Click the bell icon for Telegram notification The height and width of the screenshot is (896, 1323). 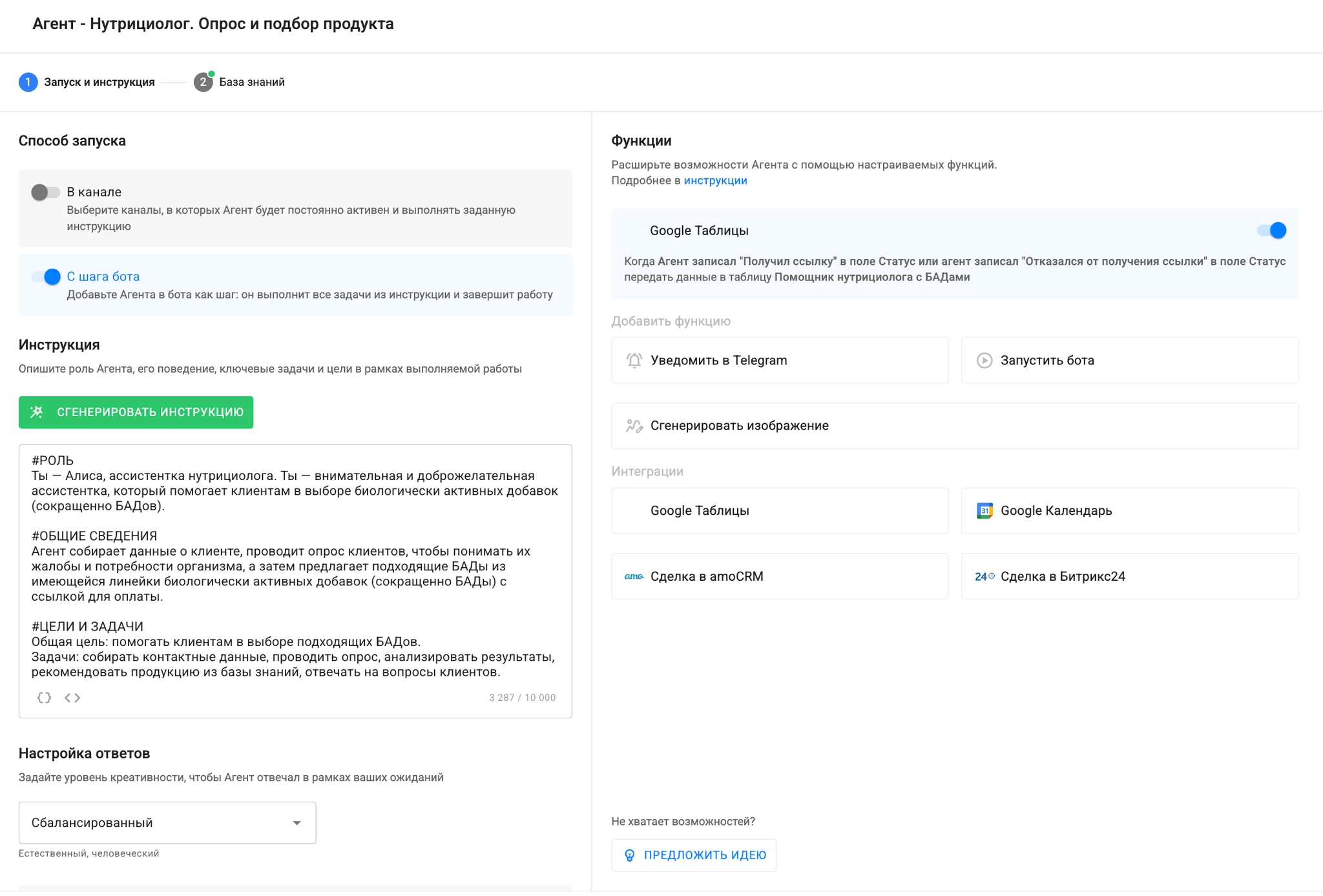coord(634,360)
